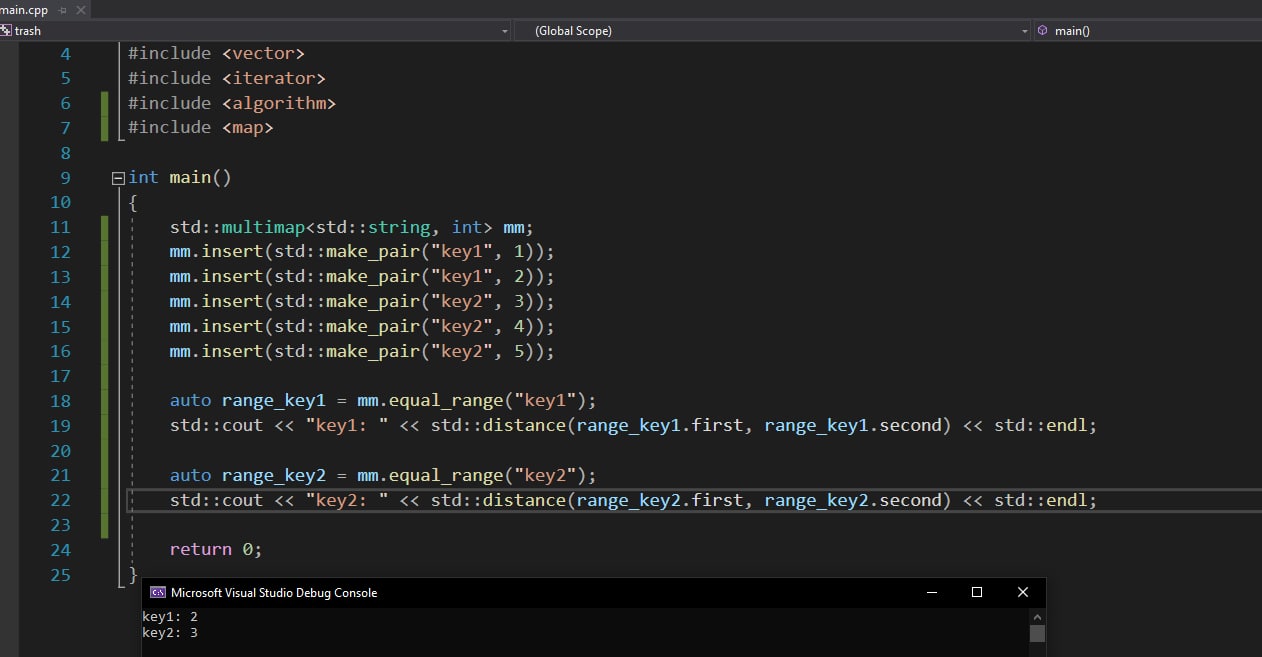Close the Debug Console window

click(x=1022, y=592)
